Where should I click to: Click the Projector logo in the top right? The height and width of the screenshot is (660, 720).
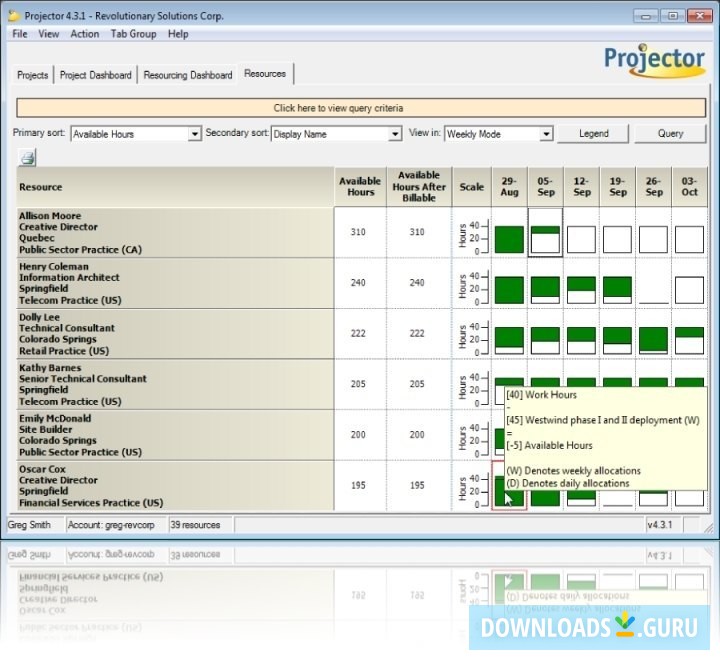point(655,60)
